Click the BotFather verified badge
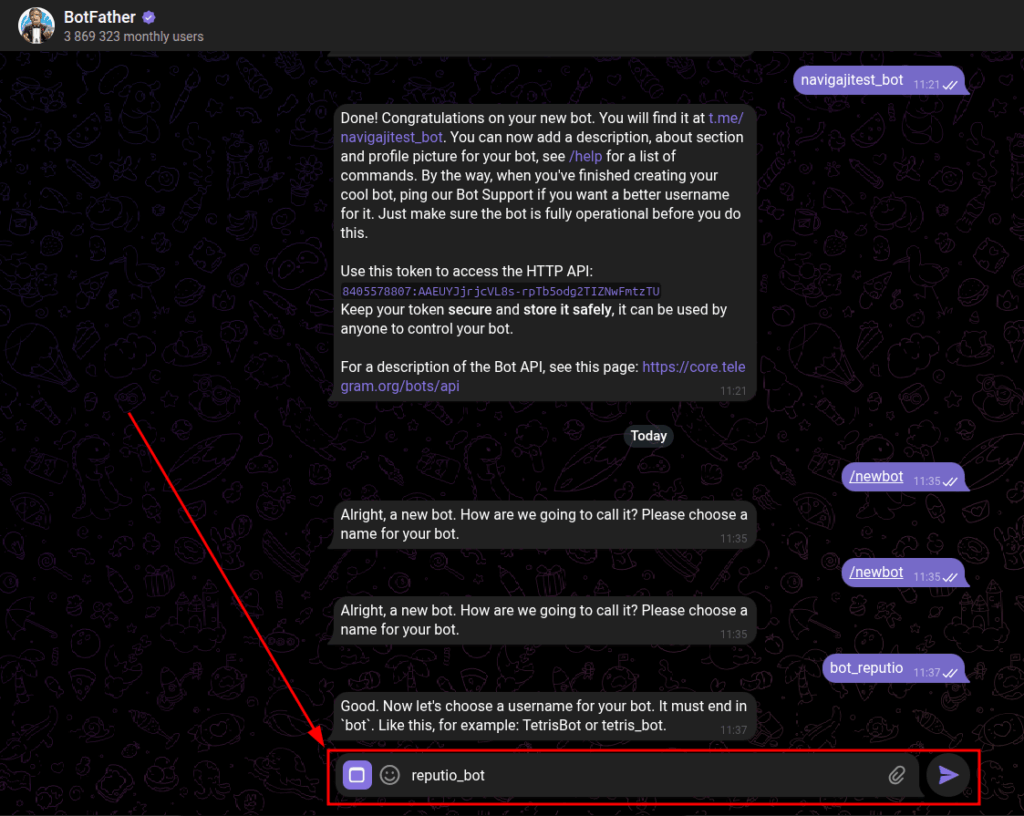The width and height of the screenshot is (1024, 816). 149,17
